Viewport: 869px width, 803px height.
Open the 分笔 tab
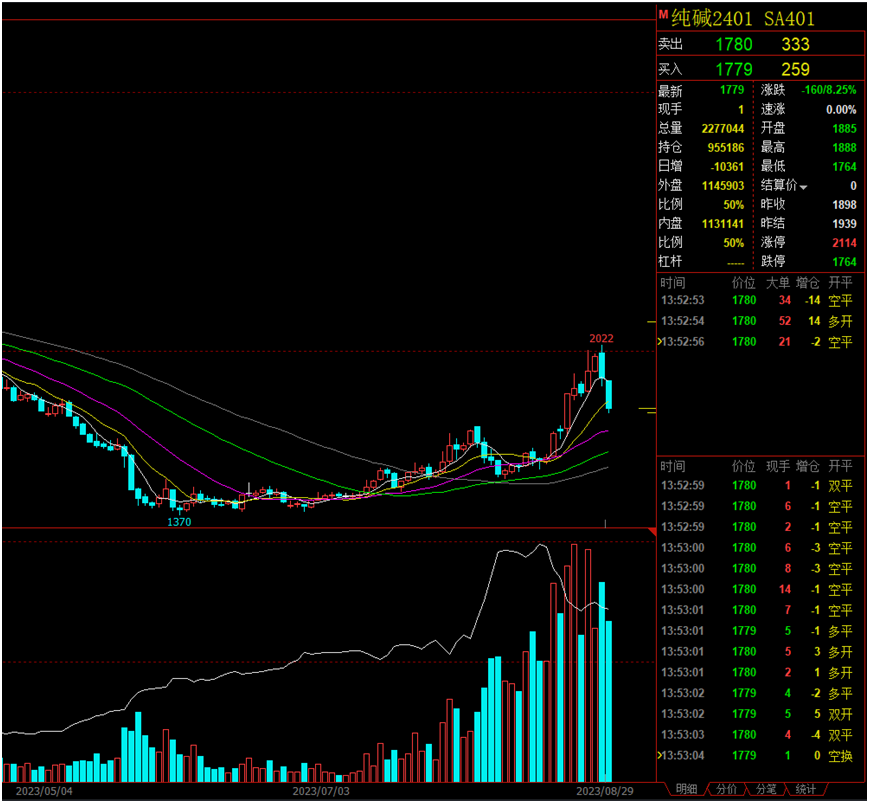[x=766, y=789]
